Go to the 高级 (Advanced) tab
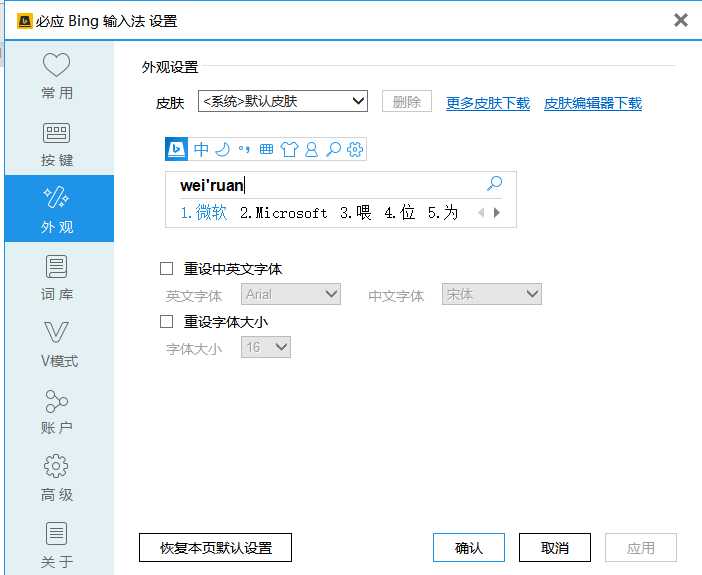 [57, 477]
